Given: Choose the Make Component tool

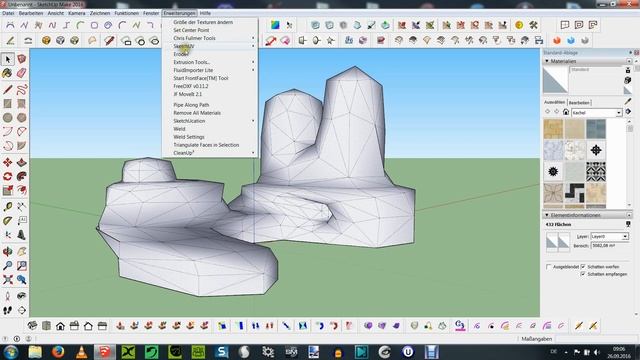Looking at the screenshot, I should pyautogui.click(x=22, y=60).
